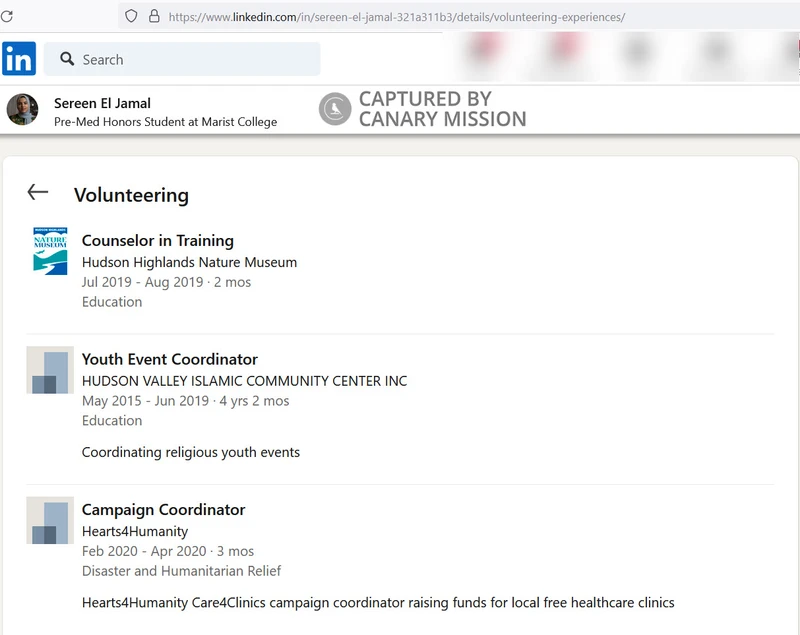Click the padlock site security icon
This screenshot has height=635, width=800.
click(154, 16)
